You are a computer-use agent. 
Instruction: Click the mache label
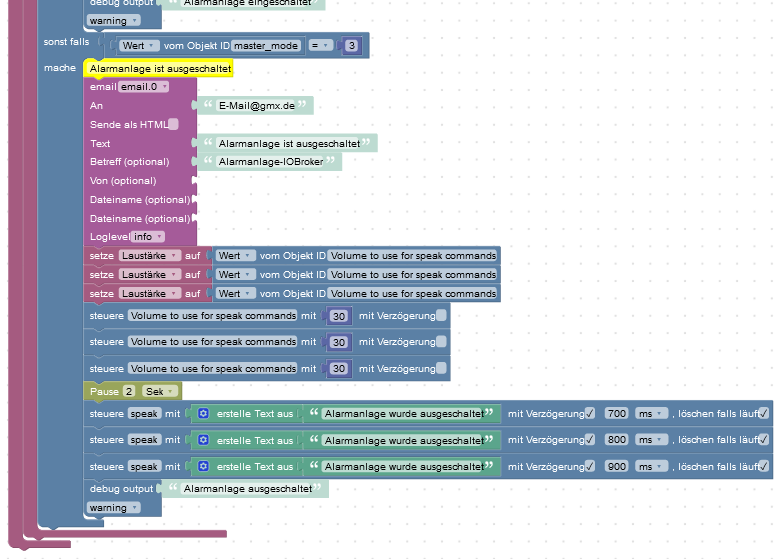(x=60, y=68)
